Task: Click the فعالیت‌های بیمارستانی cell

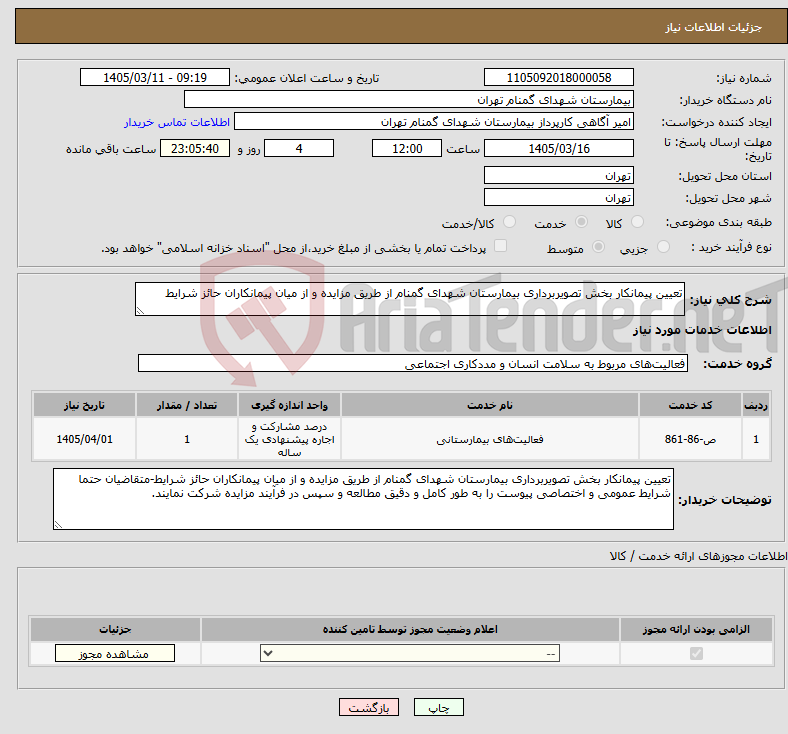Action: click(490, 439)
